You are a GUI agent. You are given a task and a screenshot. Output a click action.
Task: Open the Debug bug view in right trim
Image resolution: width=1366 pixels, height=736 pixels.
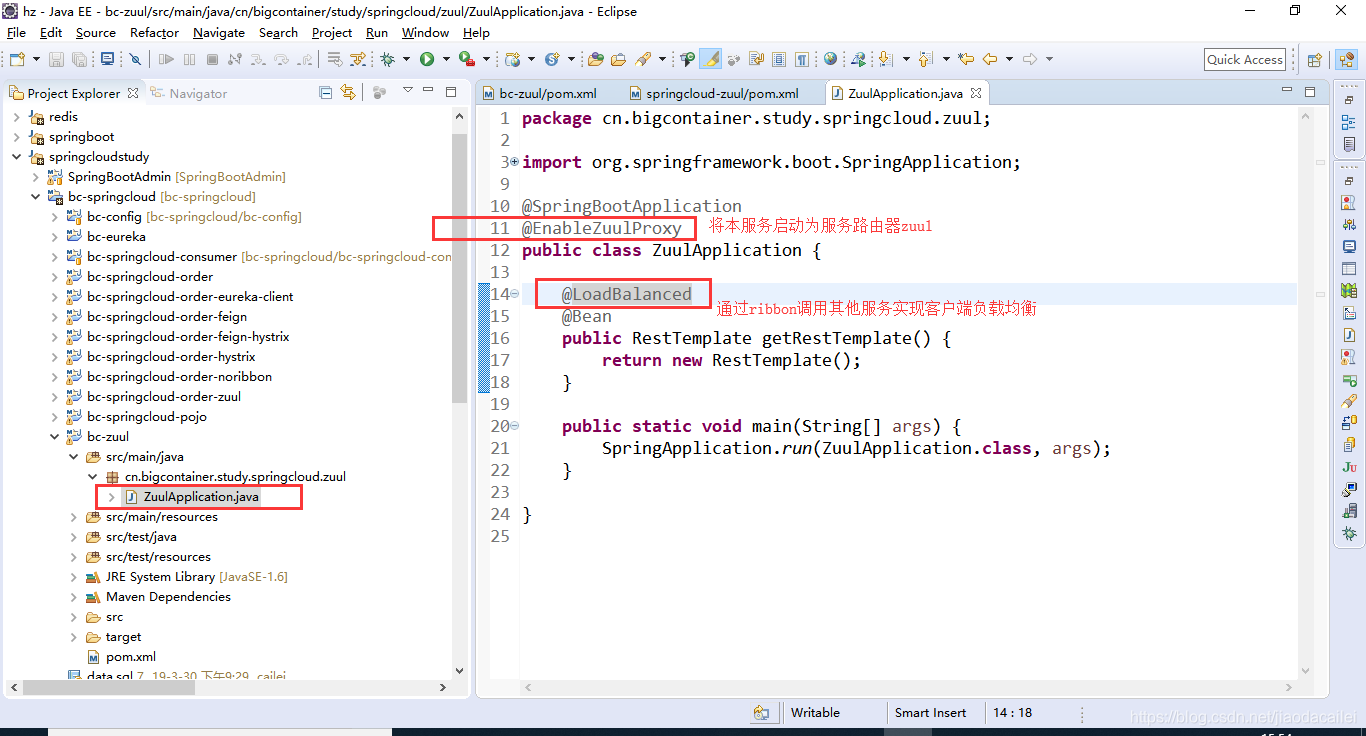1349,535
